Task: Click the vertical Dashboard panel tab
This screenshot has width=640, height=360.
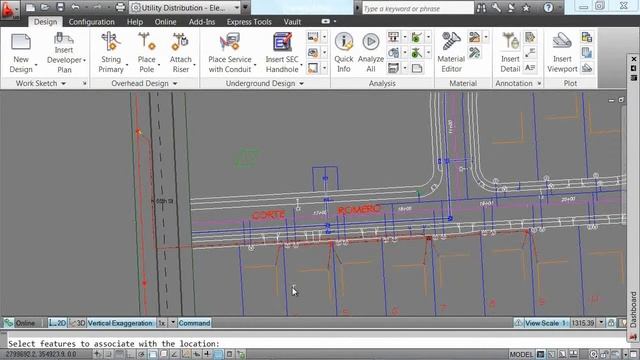Action: pyautogui.click(x=633, y=309)
